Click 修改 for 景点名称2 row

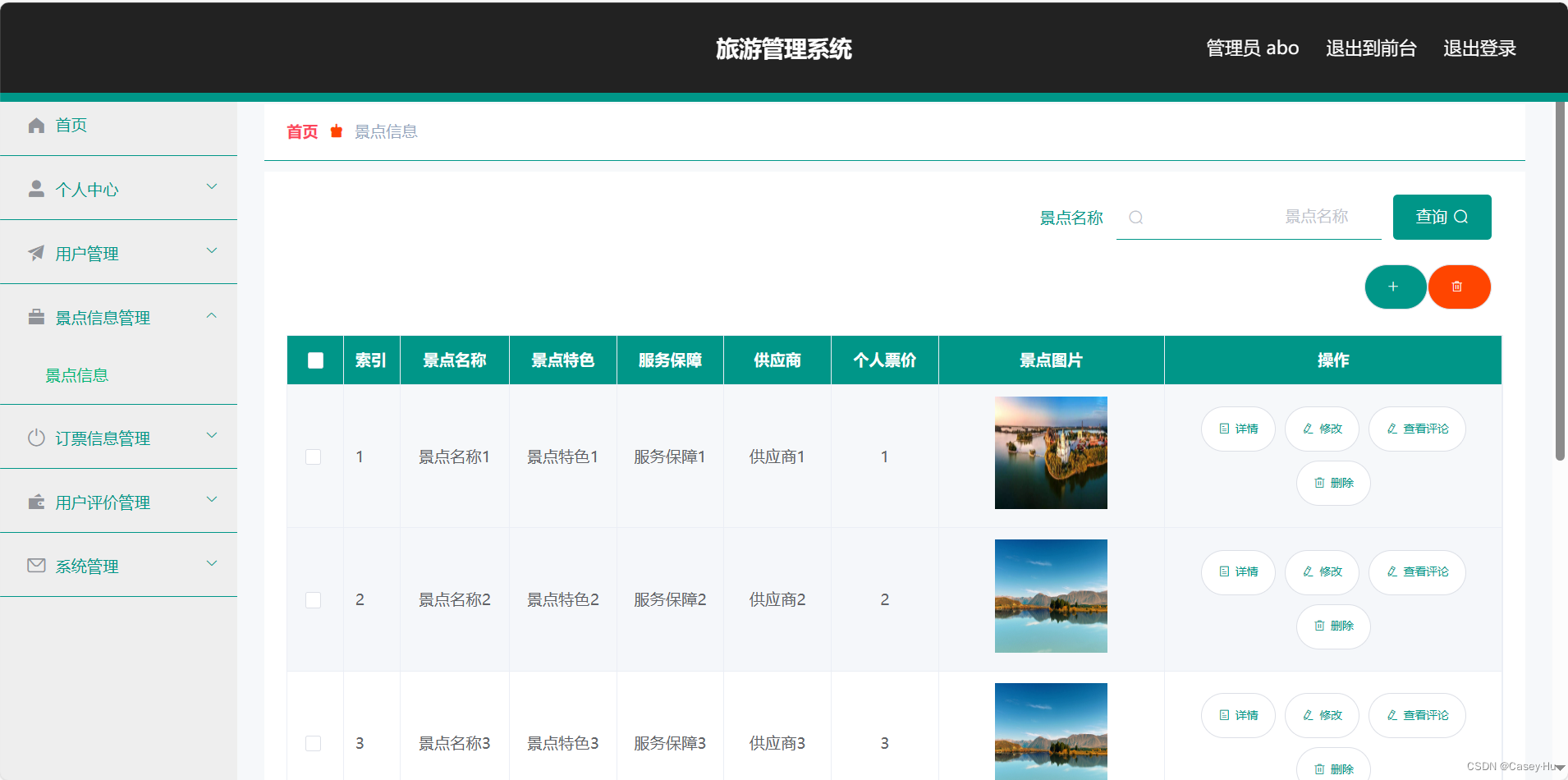[x=1322, y=572]
